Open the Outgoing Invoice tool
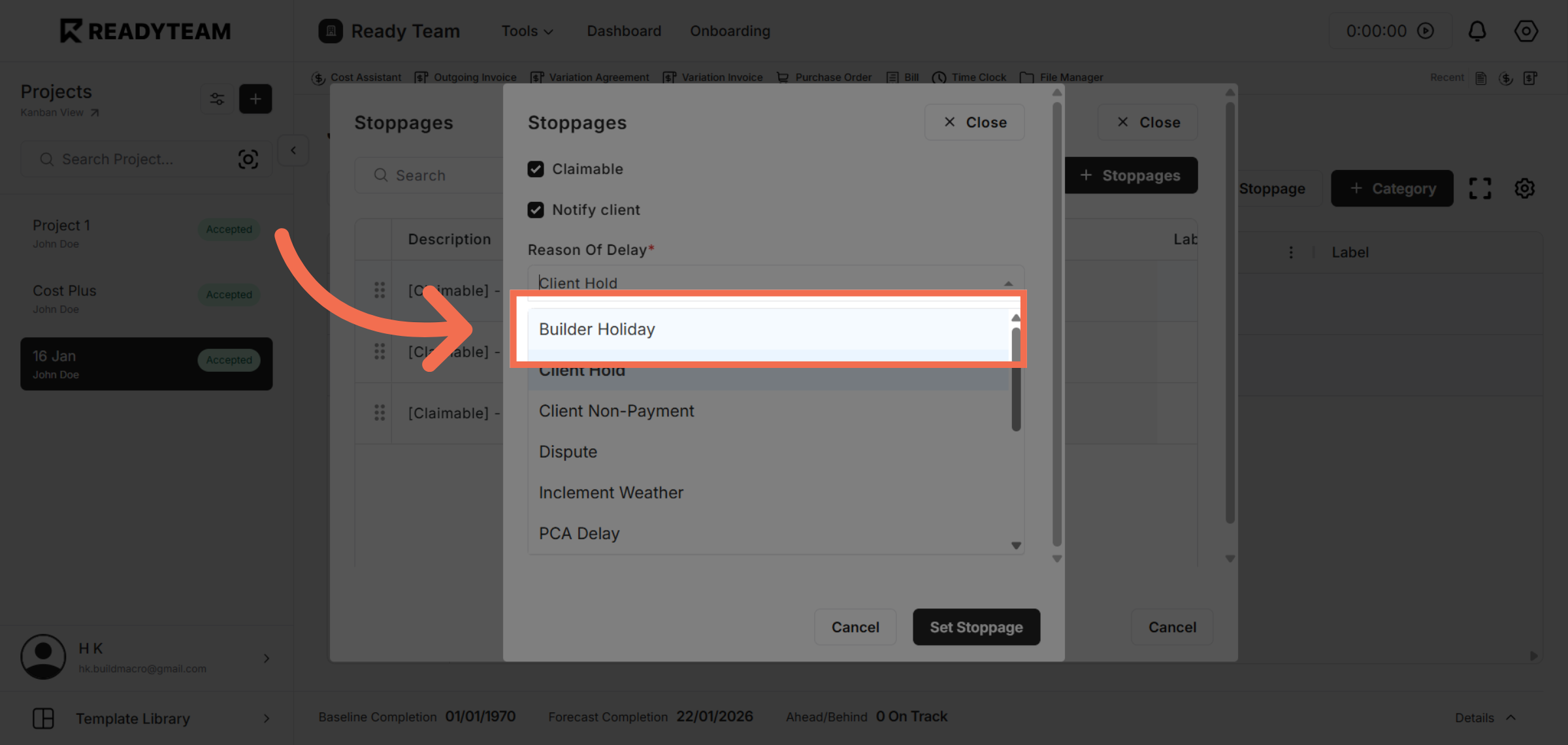Image resolution: width=1568 pixels, height=745 pixels. tap(475, 77)
